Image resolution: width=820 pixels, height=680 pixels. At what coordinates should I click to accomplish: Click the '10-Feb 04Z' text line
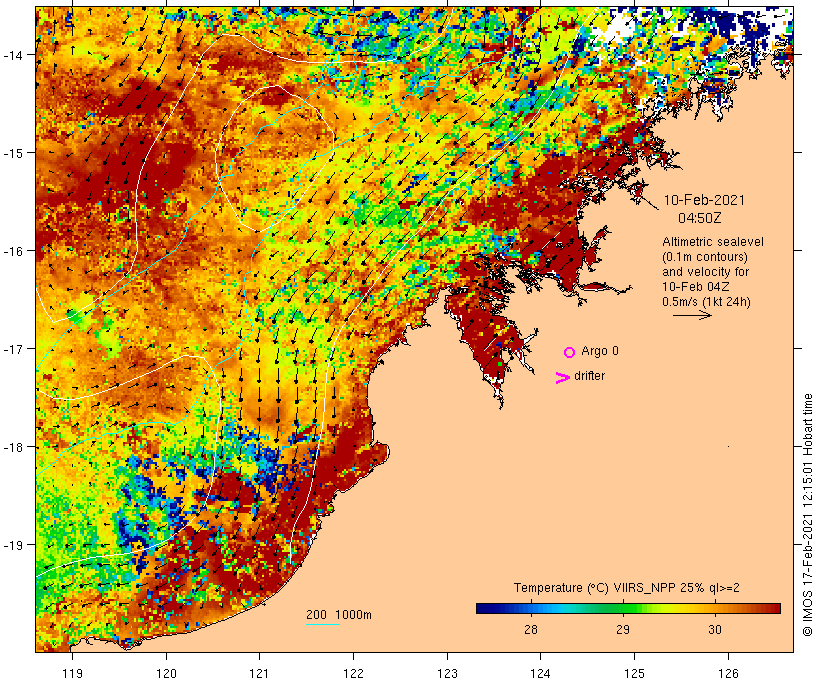(x=696, y=287)
